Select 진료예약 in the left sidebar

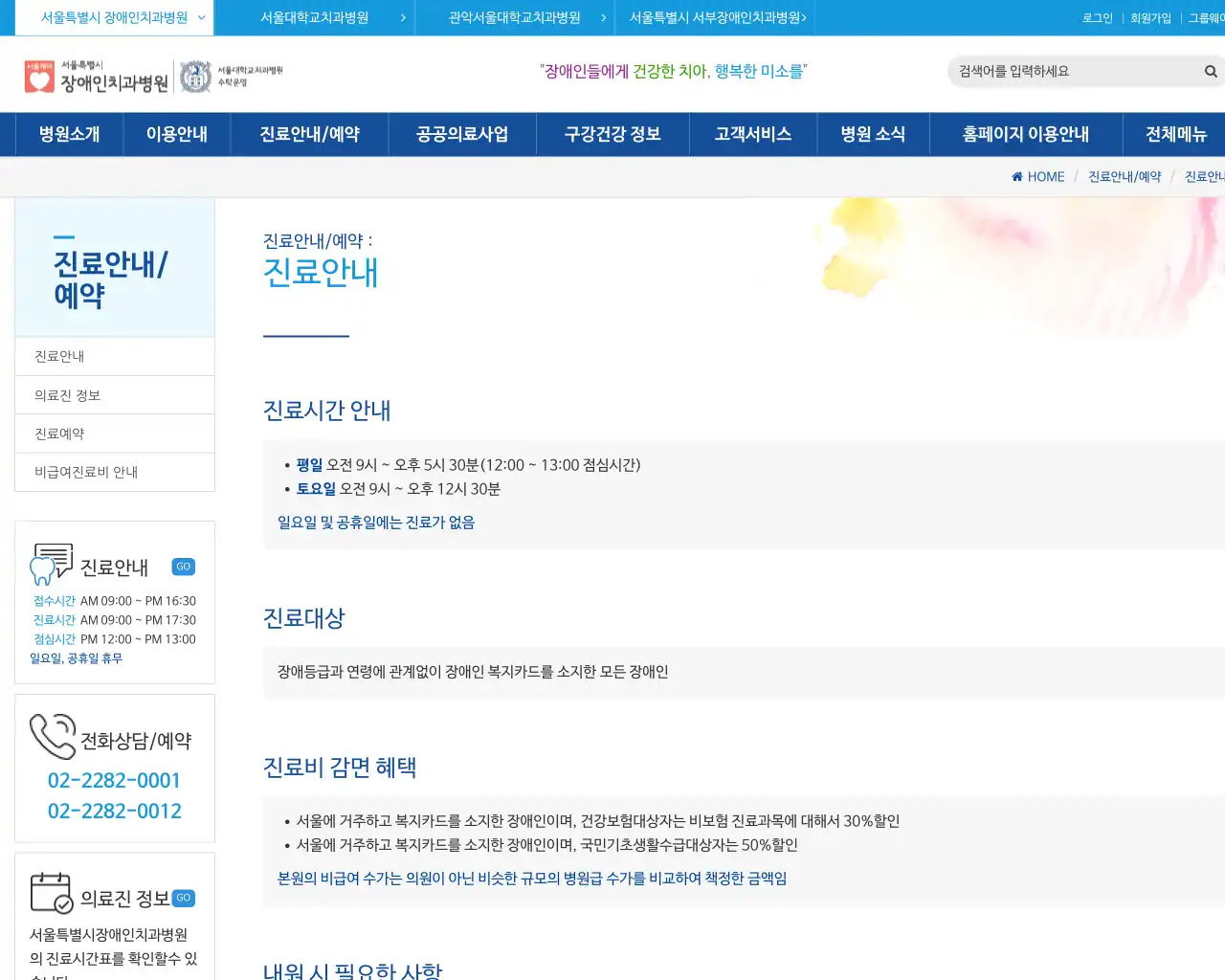click(x=115, y=434)
